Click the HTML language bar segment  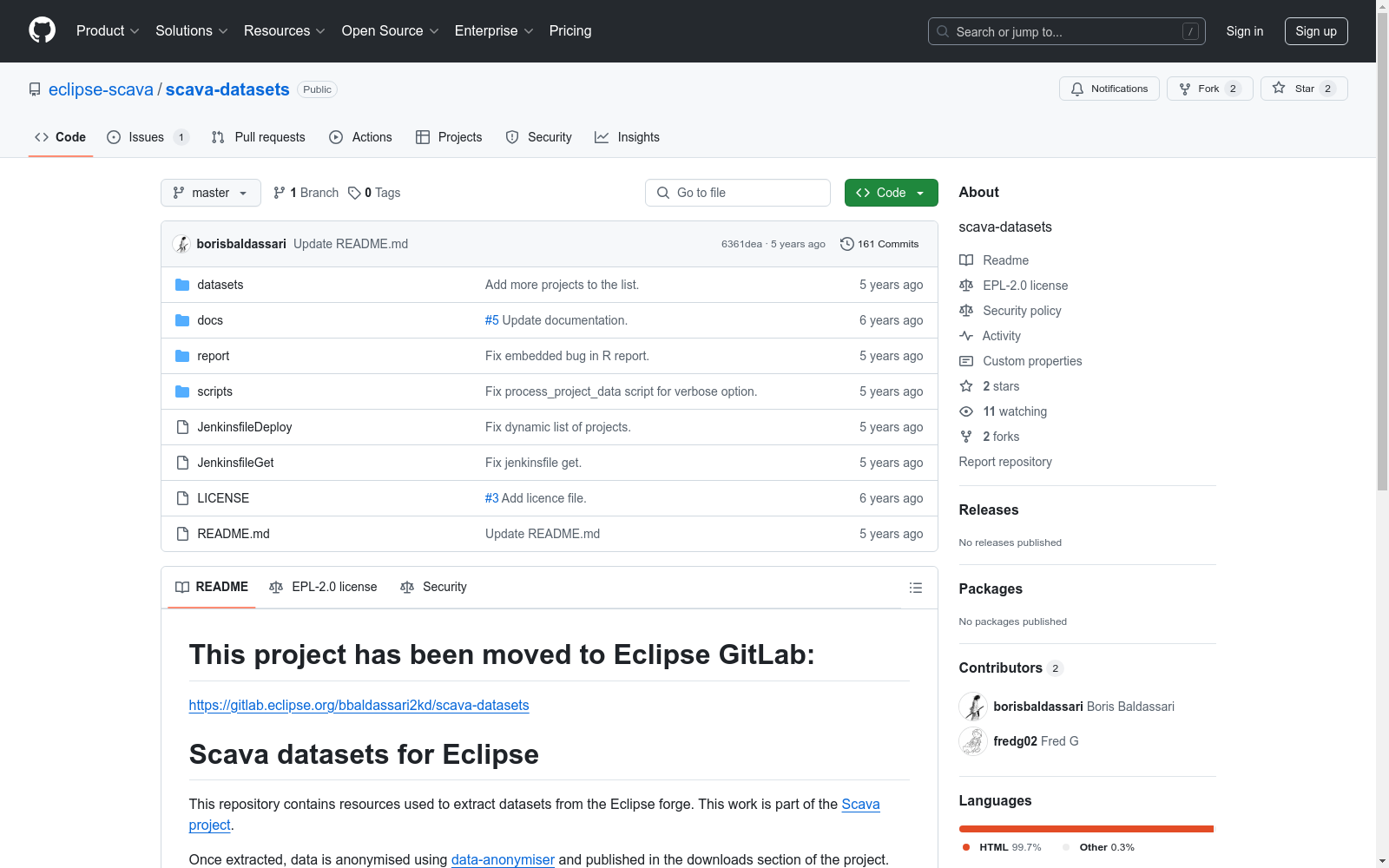pyautogui.click(x=1086, y=829)
